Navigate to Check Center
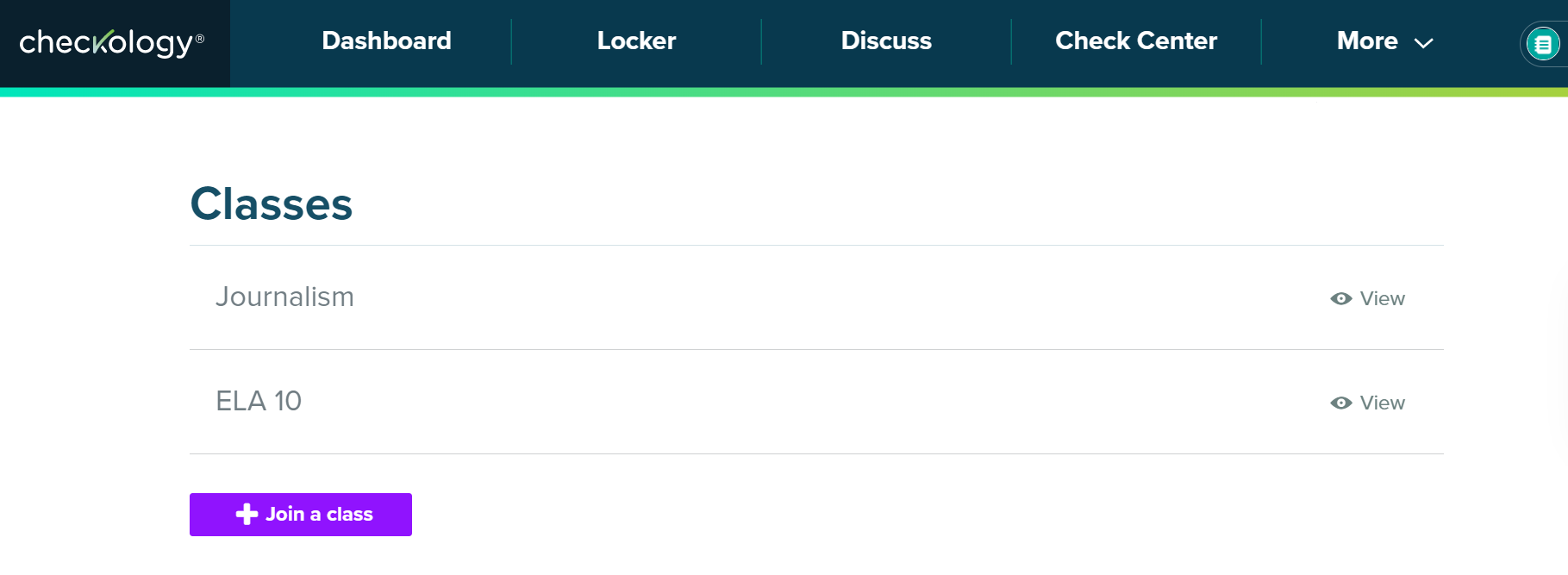This screenshot has height=575, width=1568. point(1136,41)
